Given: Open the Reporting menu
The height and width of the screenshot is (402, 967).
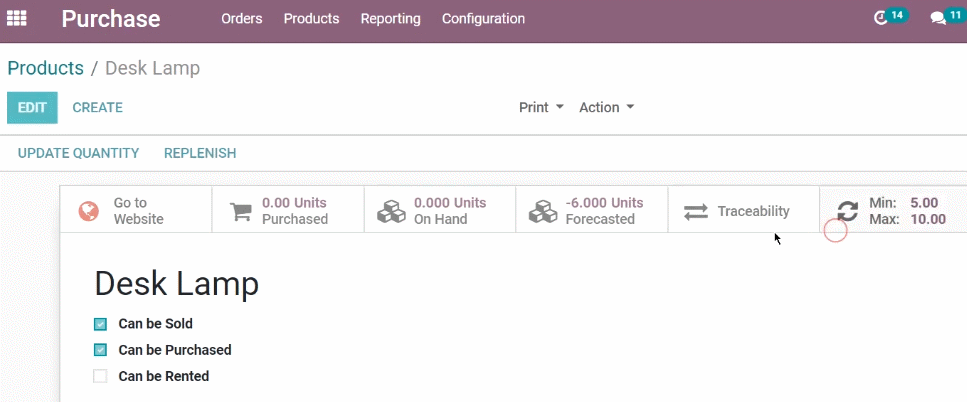Looking at the screenshot, I should [390, 19].
